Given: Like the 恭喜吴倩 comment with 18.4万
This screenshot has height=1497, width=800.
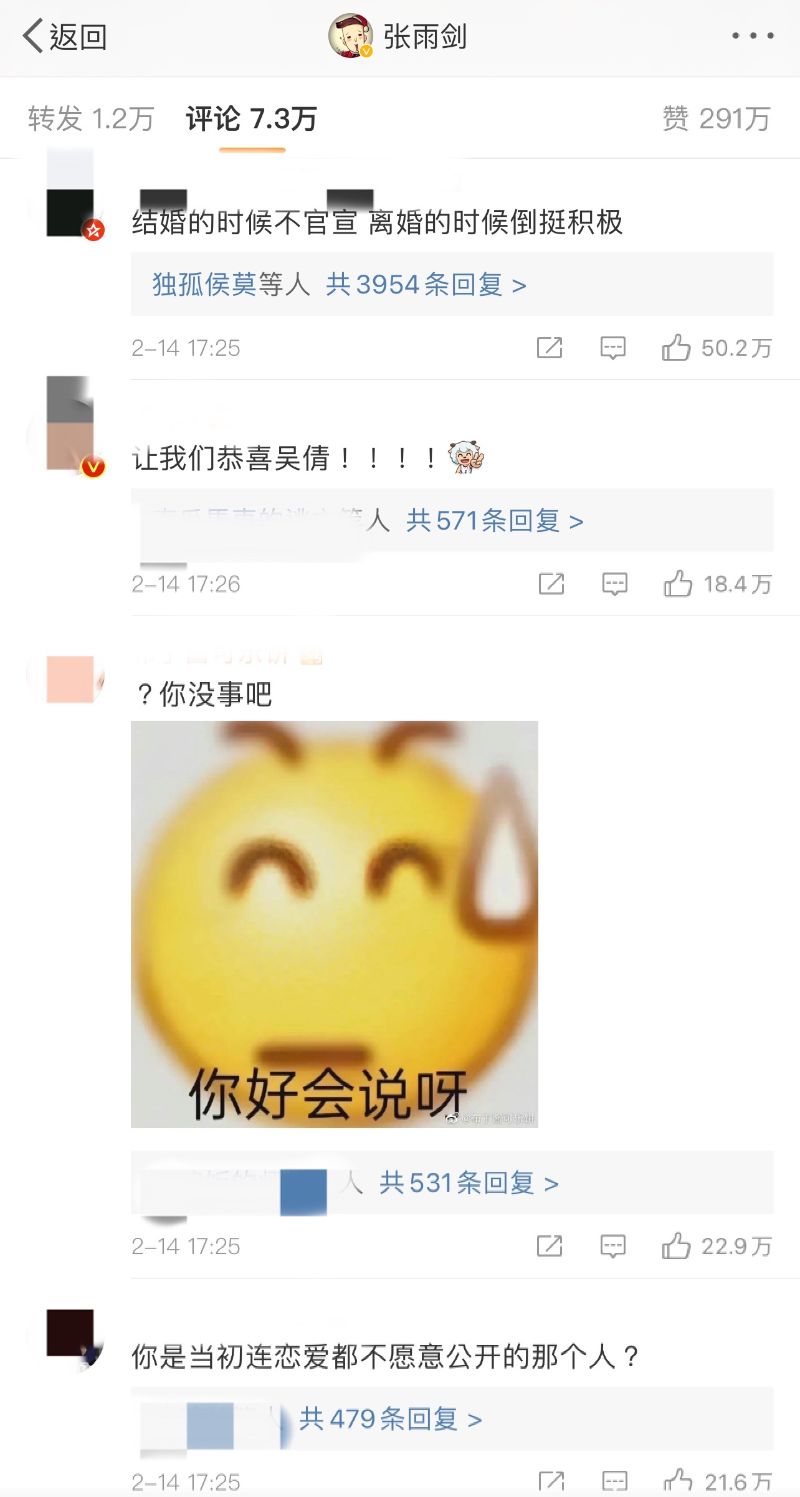Looking at the screenshot, I should (x=718, y=584).
